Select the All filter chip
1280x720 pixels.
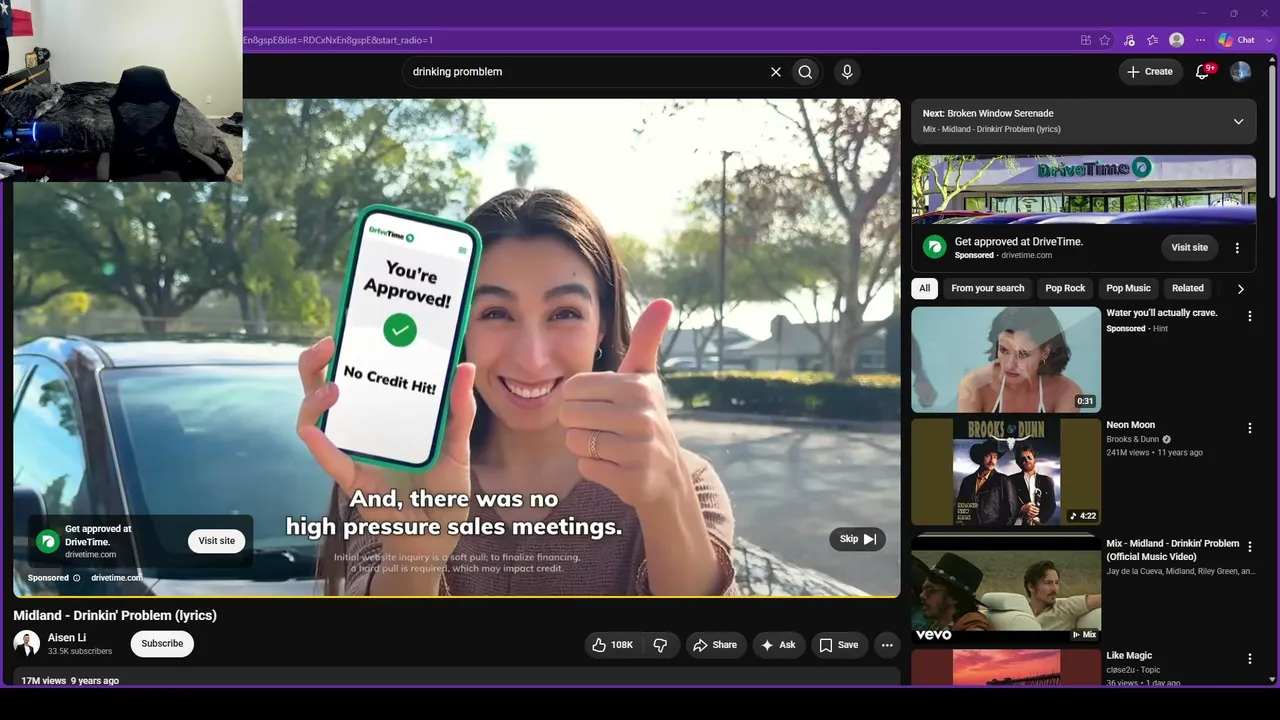click(x=924, y=288)
